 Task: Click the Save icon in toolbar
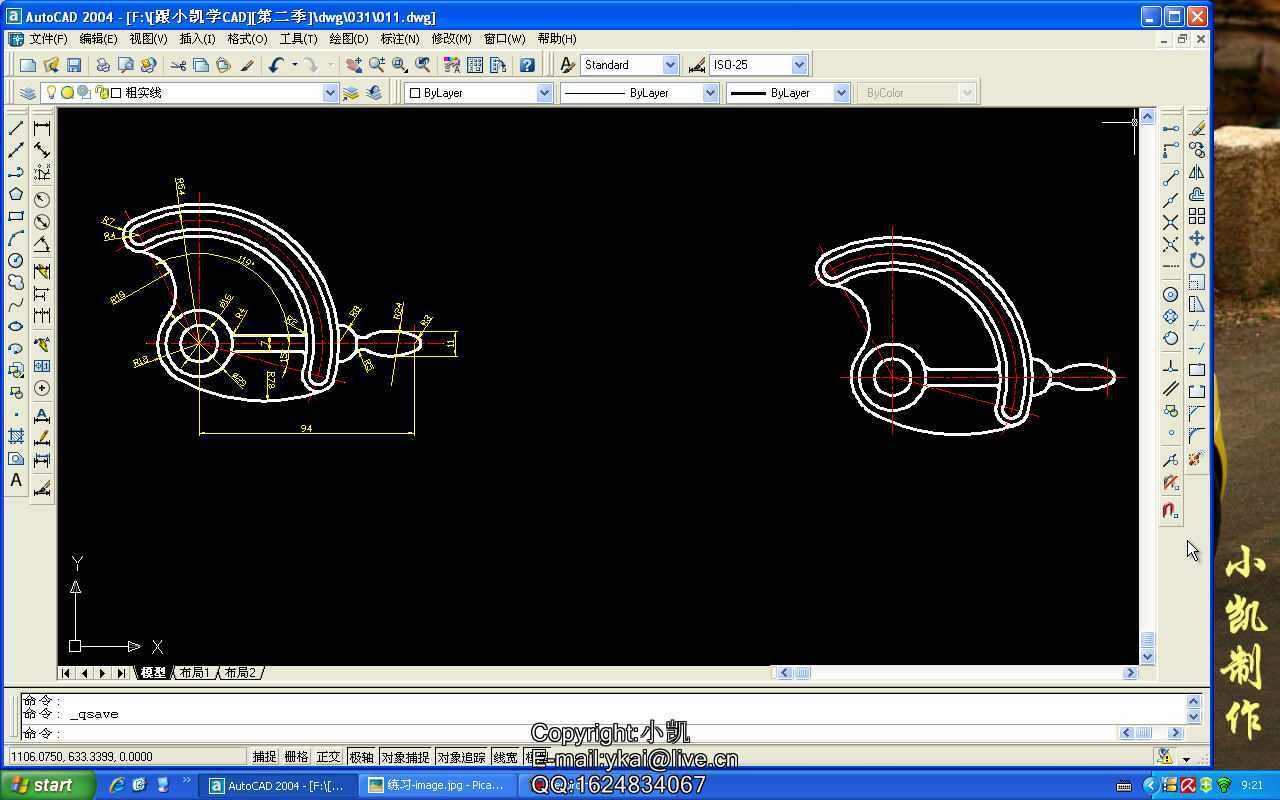[74, 65]
